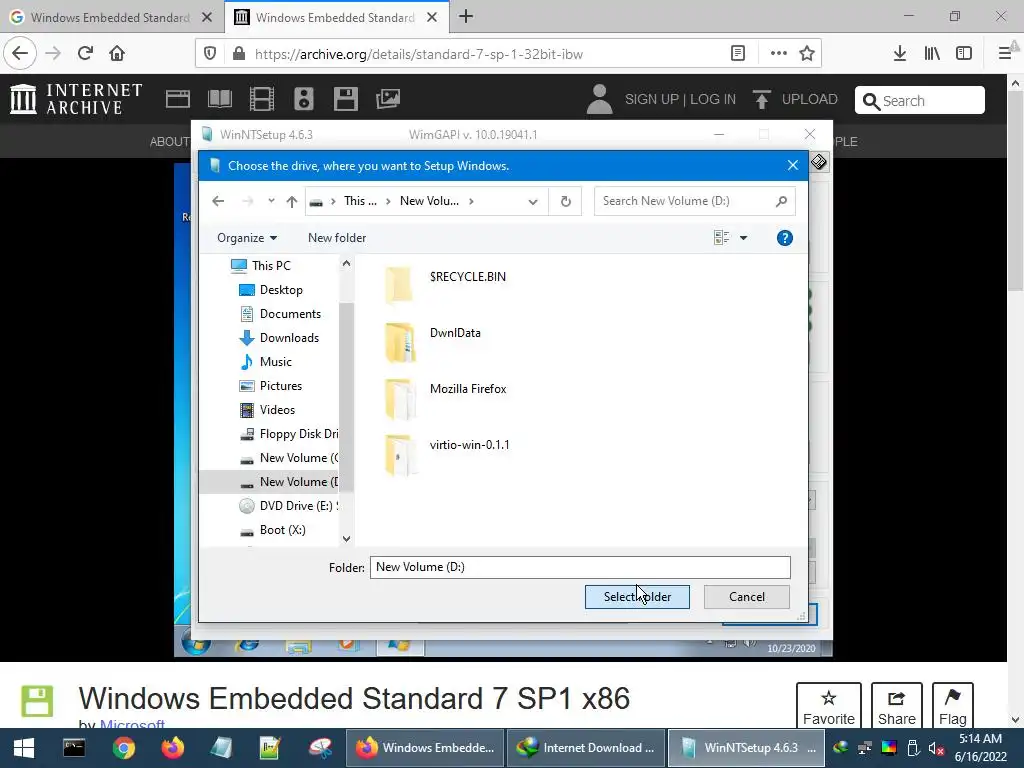Open a new Firefox tab
The height and width of the screenshot is (768, 1024).
click(466, 17)
